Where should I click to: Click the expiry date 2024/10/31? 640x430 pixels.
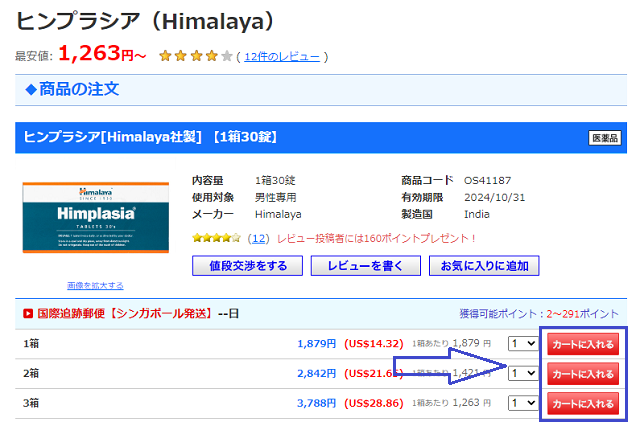click(x=494, y=197)
